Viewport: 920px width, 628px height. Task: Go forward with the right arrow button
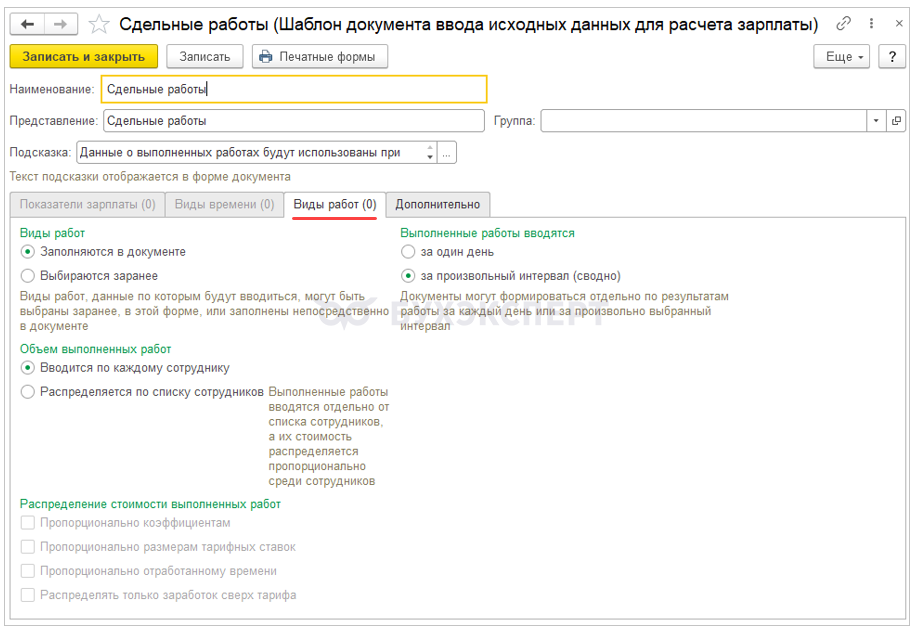(x=60, y=25)
